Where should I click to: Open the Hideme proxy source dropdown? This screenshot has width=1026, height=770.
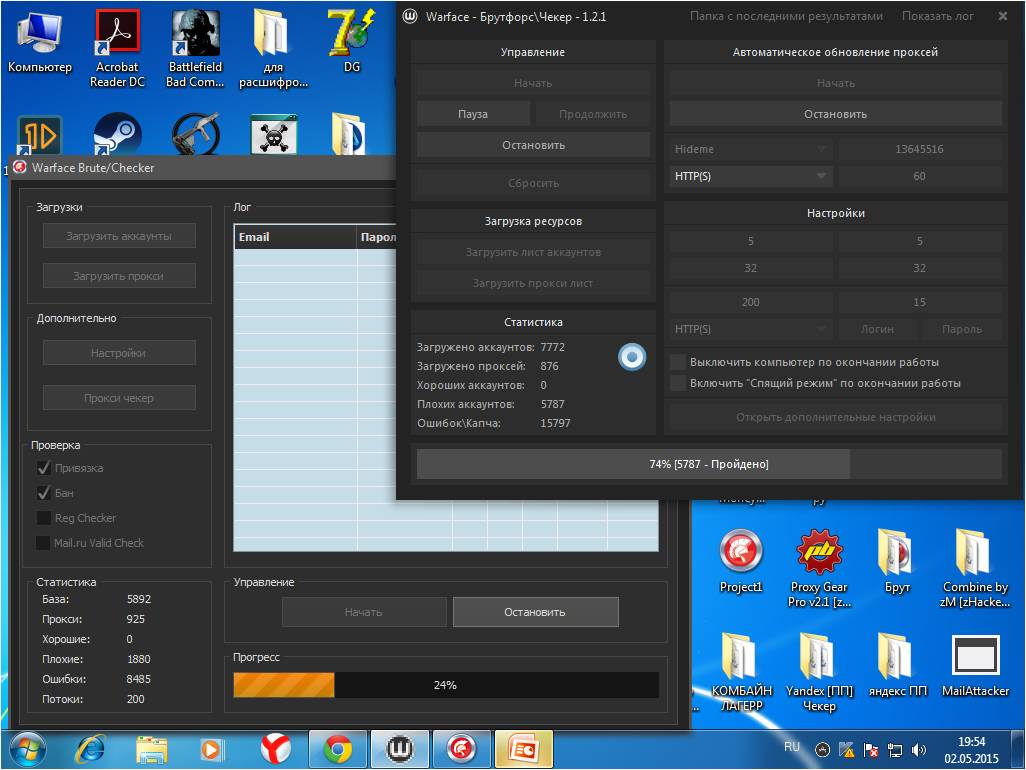[752, 149]
